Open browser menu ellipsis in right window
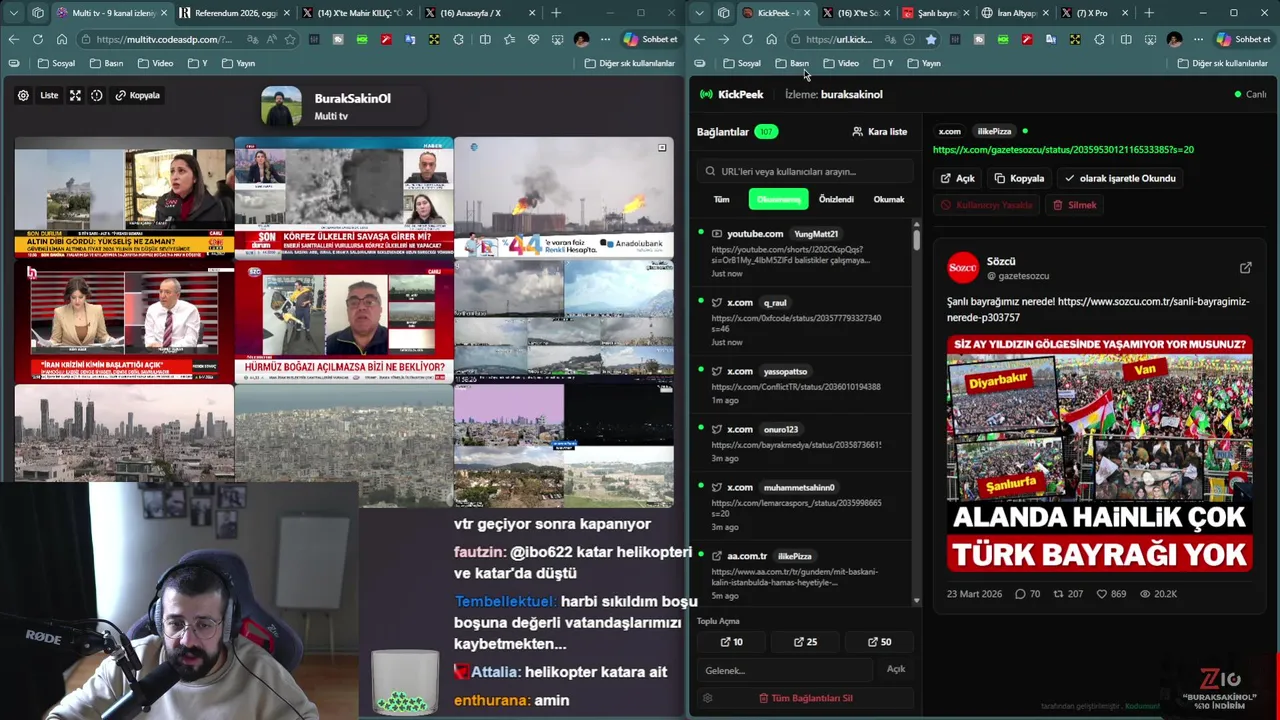Viewport: 1280px width, 720px height. click(1198, 39)
